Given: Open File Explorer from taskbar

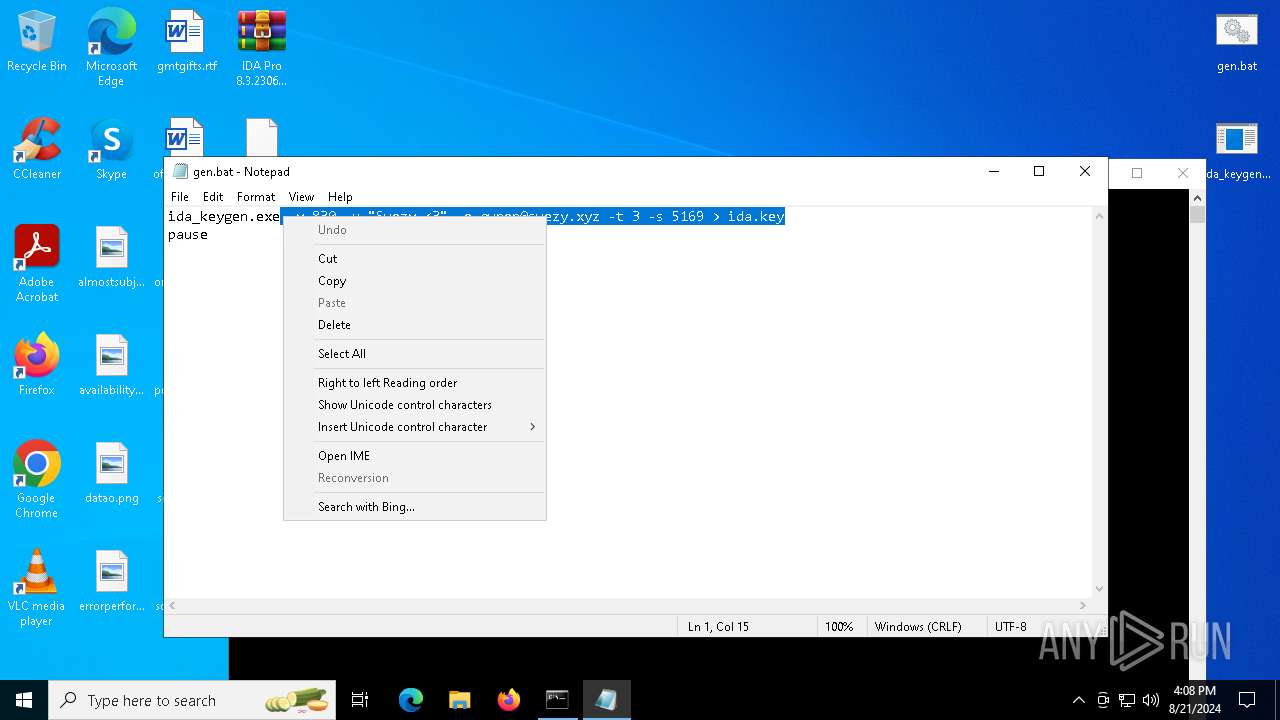Looking at the screenshot, I should [x=459, y=700].
